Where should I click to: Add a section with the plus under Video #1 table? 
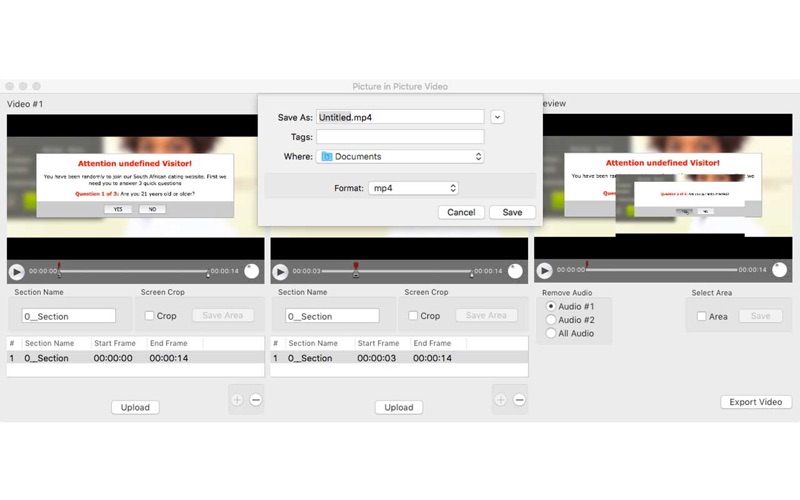(237, 400)
